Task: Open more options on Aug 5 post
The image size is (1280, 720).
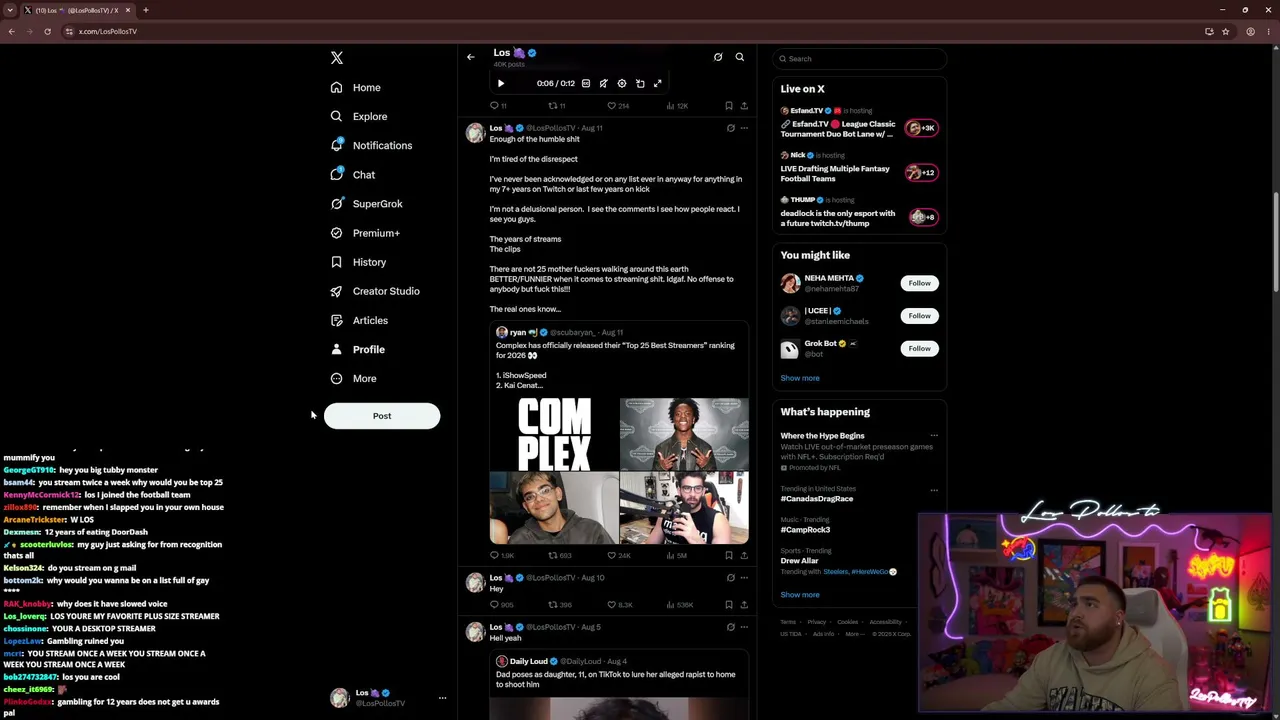Action: coord(744,627)
